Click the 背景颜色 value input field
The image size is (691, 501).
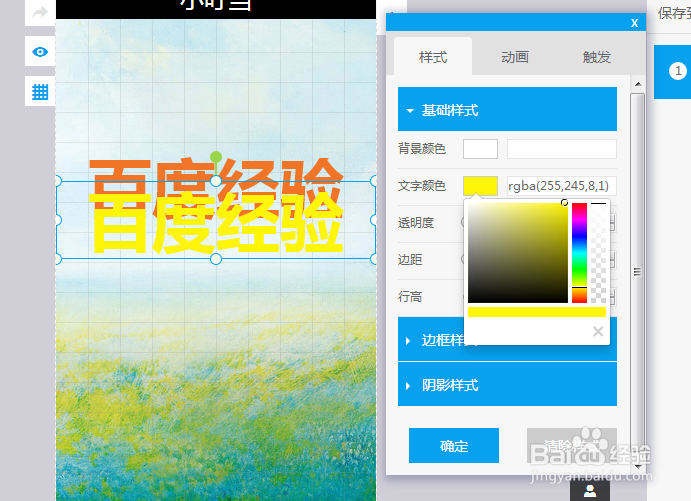click(562, 149)
